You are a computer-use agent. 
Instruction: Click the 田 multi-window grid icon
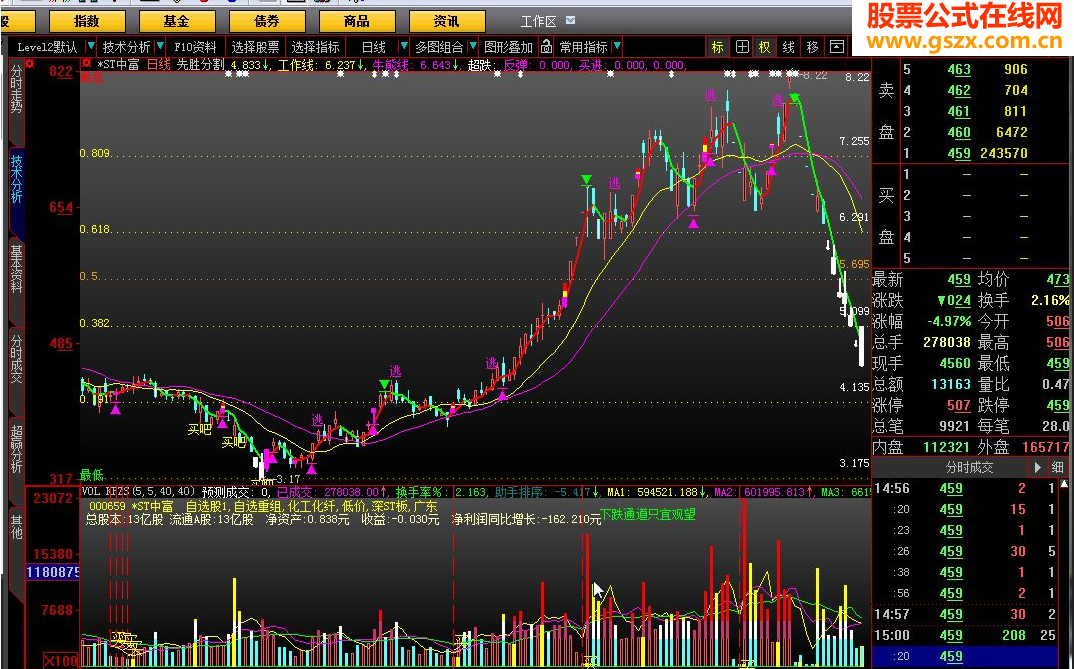742,47
